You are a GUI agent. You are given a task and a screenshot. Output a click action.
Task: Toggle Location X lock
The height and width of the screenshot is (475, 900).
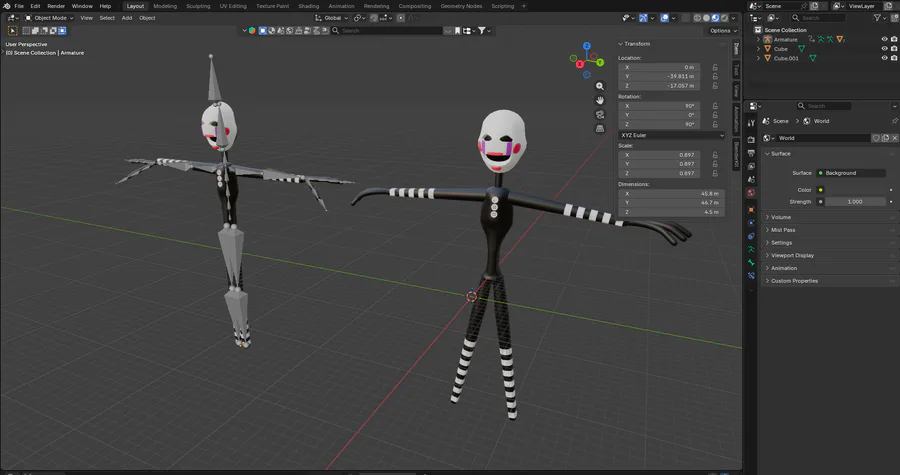(x=715, y=67)
